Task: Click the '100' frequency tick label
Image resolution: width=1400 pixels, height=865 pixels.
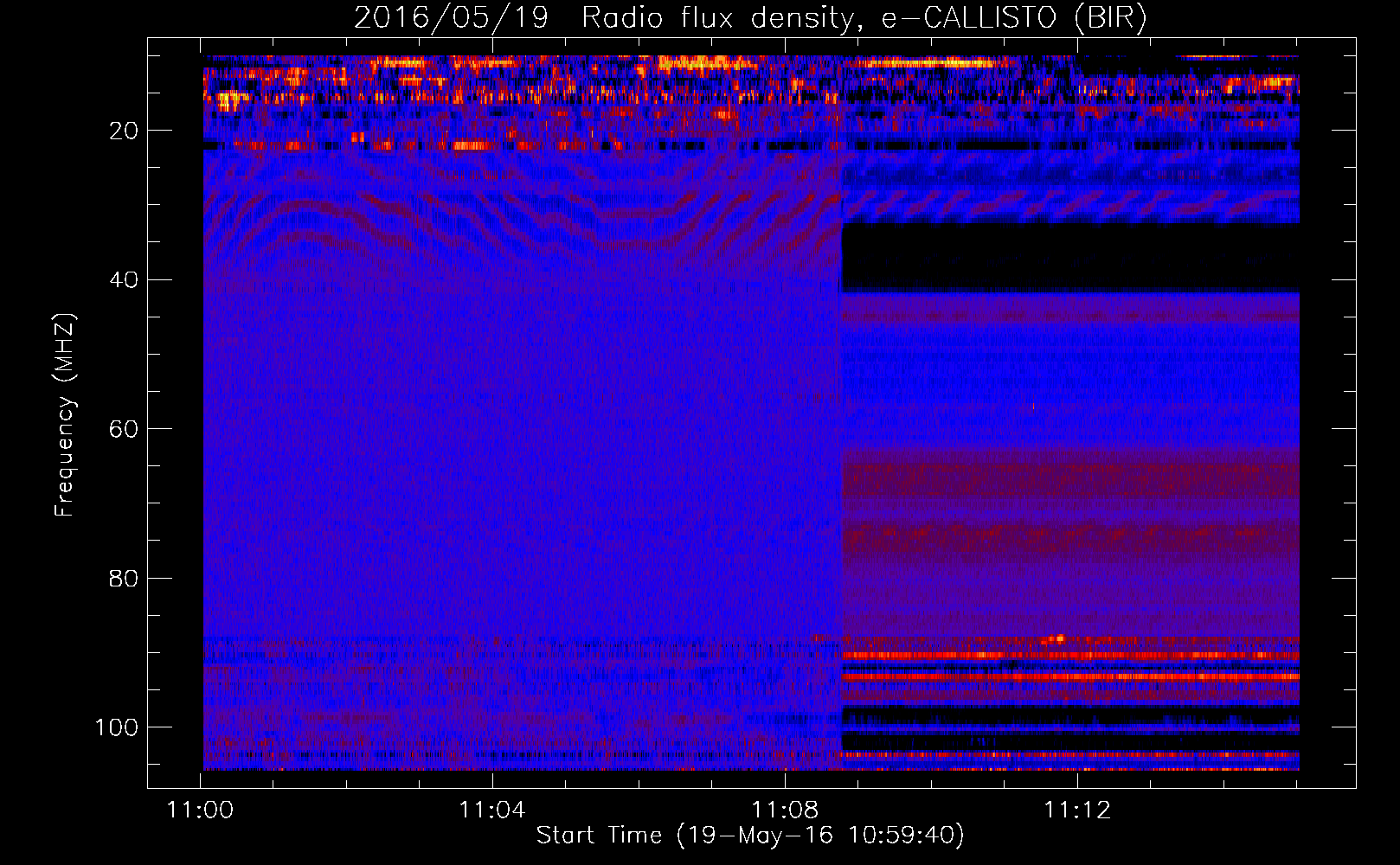Action: point(117,727)
